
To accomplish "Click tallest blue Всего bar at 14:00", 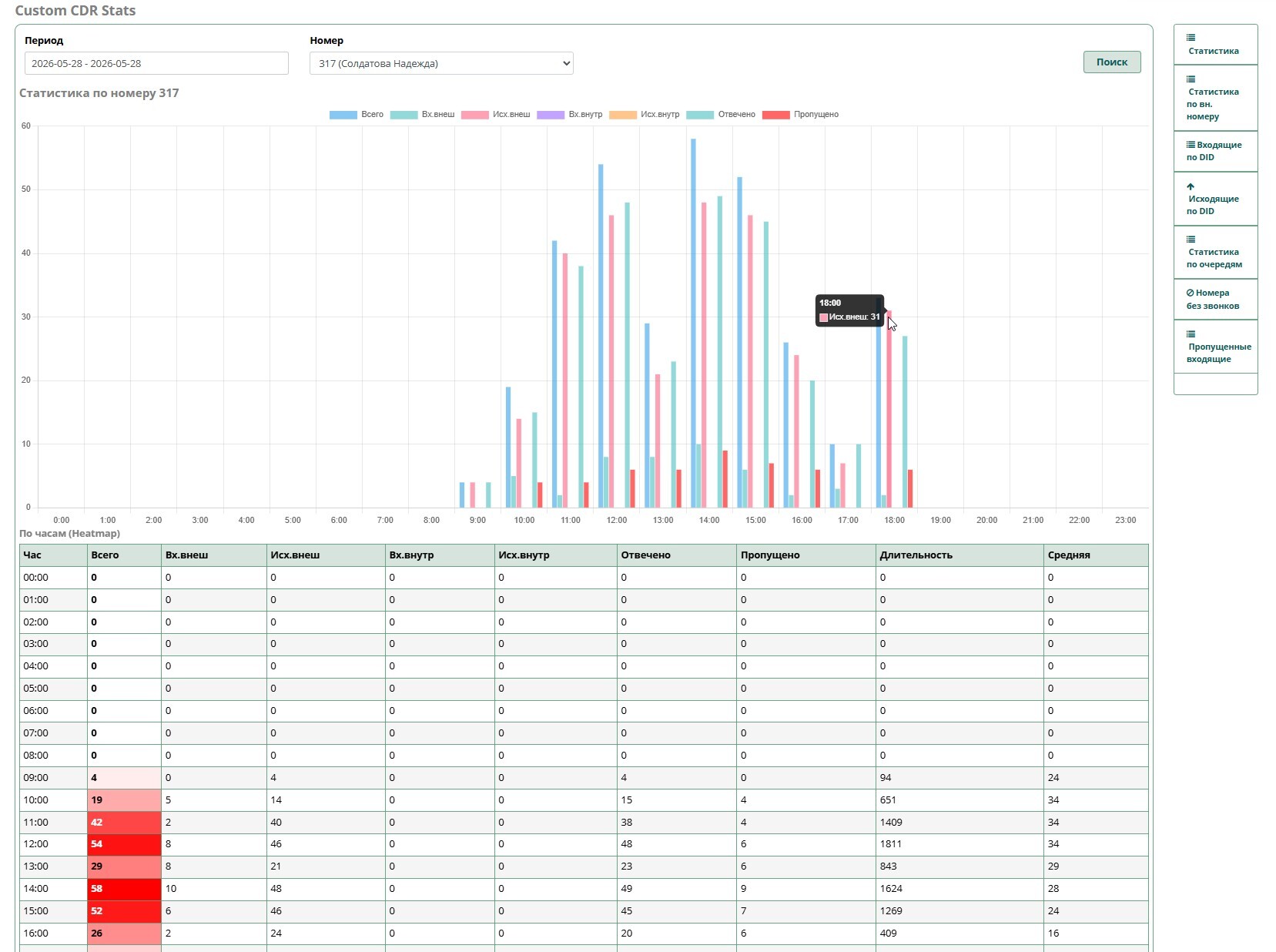I will 693,323.
